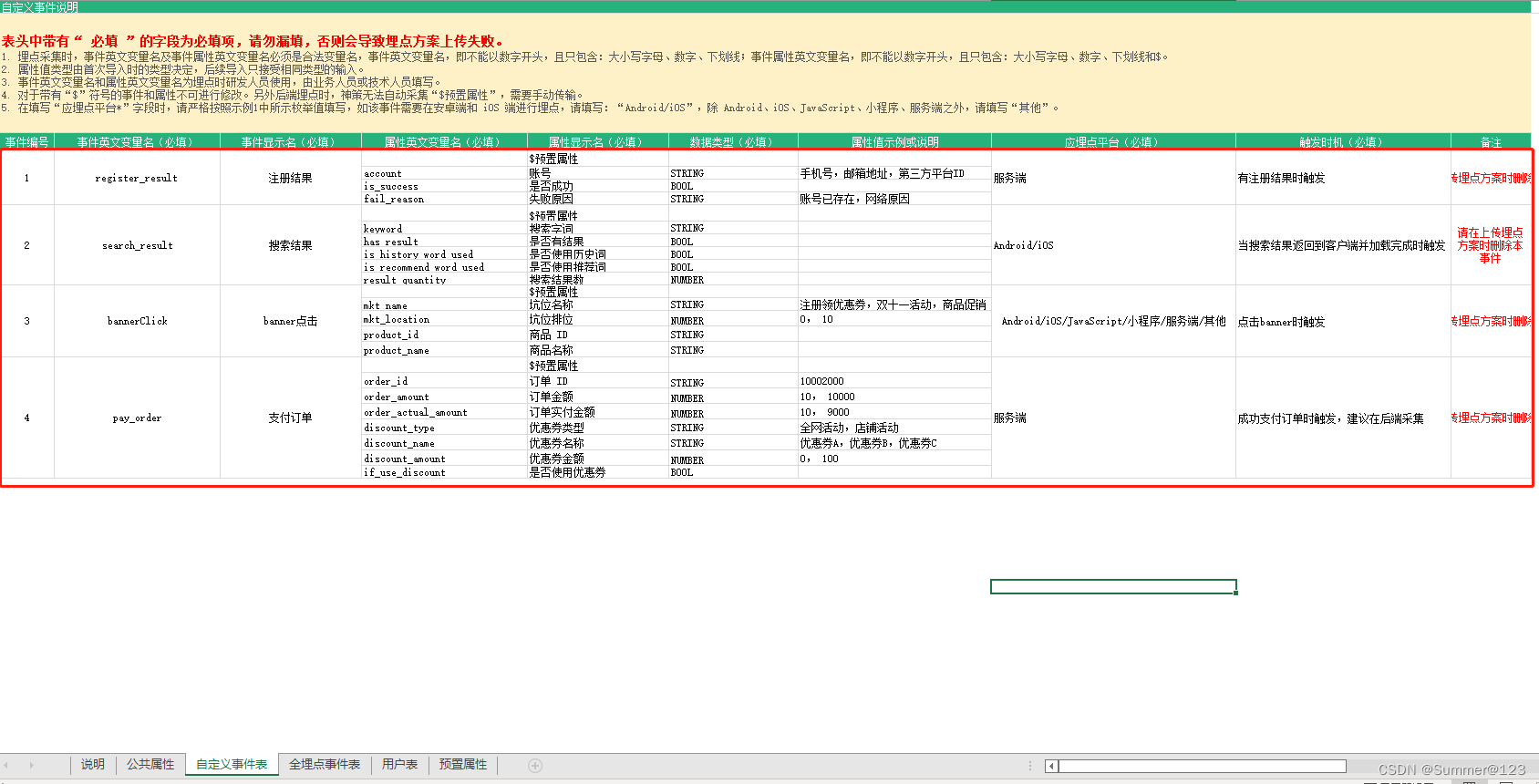Click the mkt_location attribute cell

pyautogui.click(x=444, y=320)
